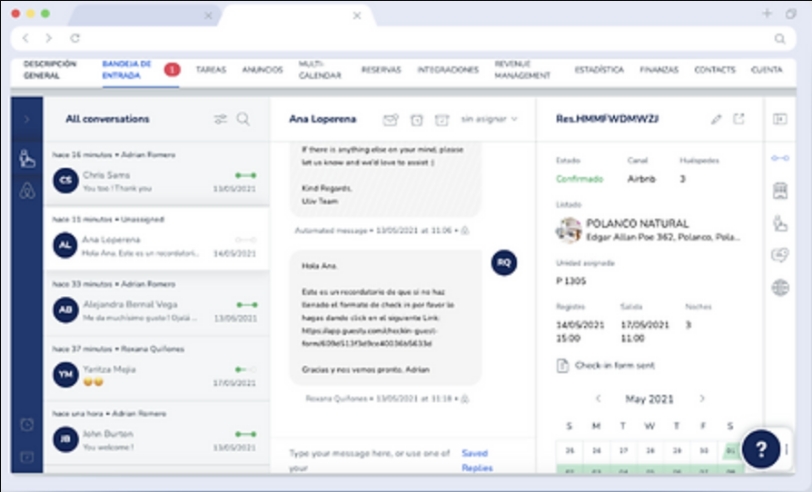Open the Multi-Calendar tab
Image resolution: width=812 pixels, height=492 pixels.
pyautogui.click(x=320, y=70)
